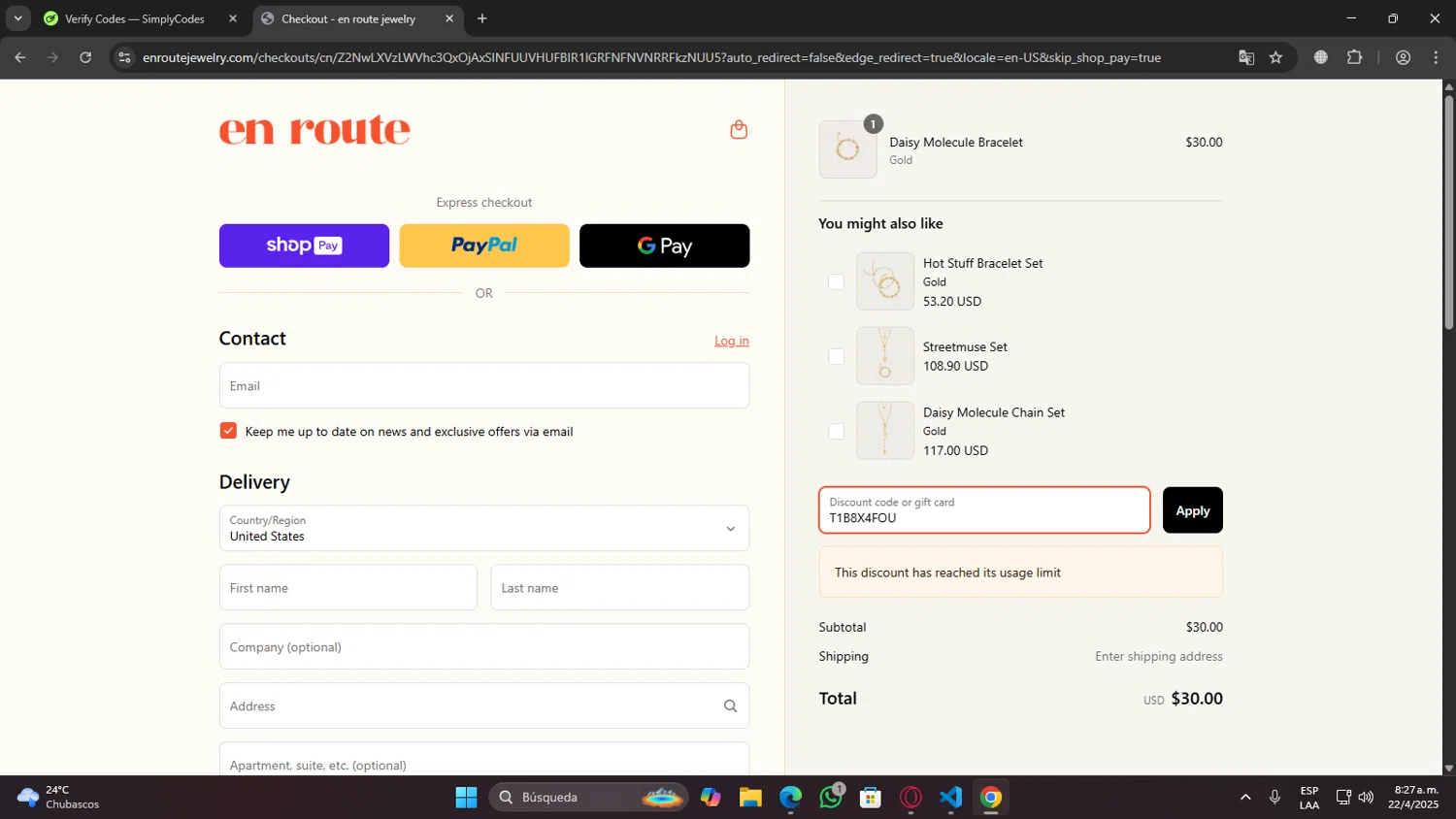
Task: Open the Windows Start menu
Action: click(x=466, y=798)
